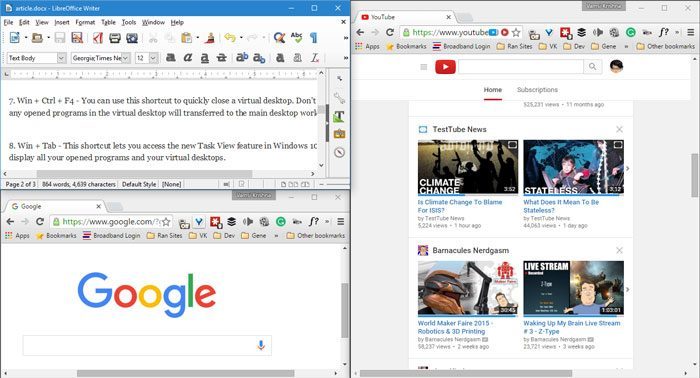The height and width of the screenshot is (378, 700).
Task: Click the Clear Direct Formatting icon
Action: tap(315, 58)
